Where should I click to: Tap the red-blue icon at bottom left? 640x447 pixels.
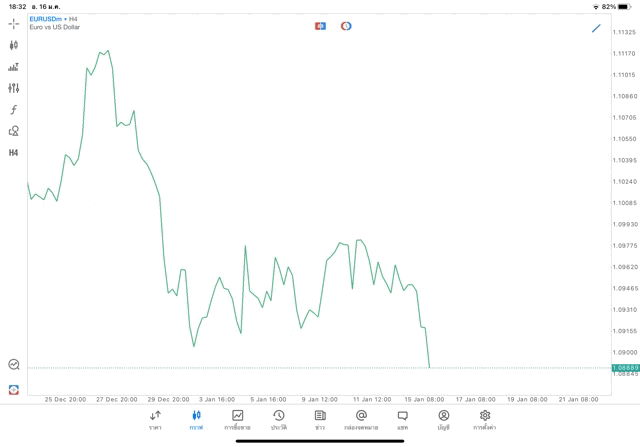click(13, 390)
